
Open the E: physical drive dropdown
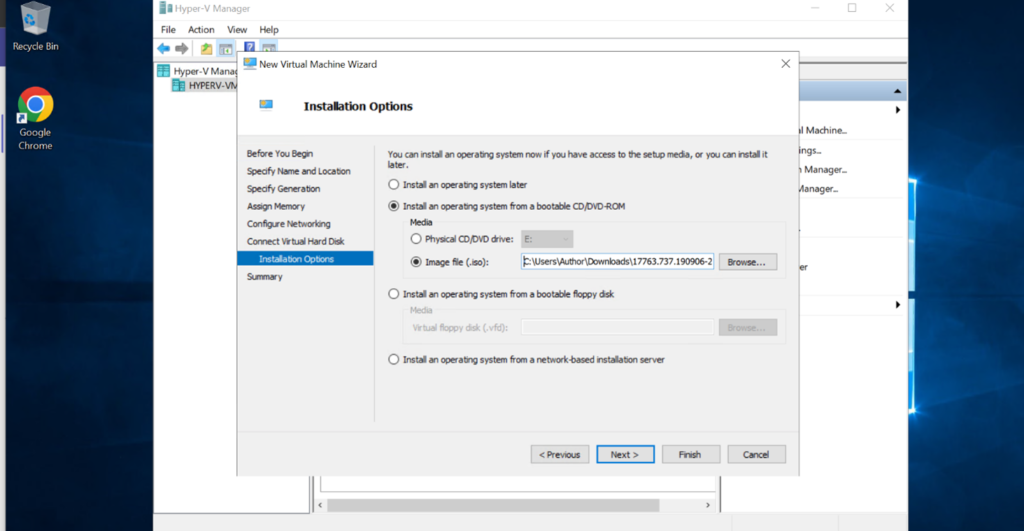[x=547, y=239]
